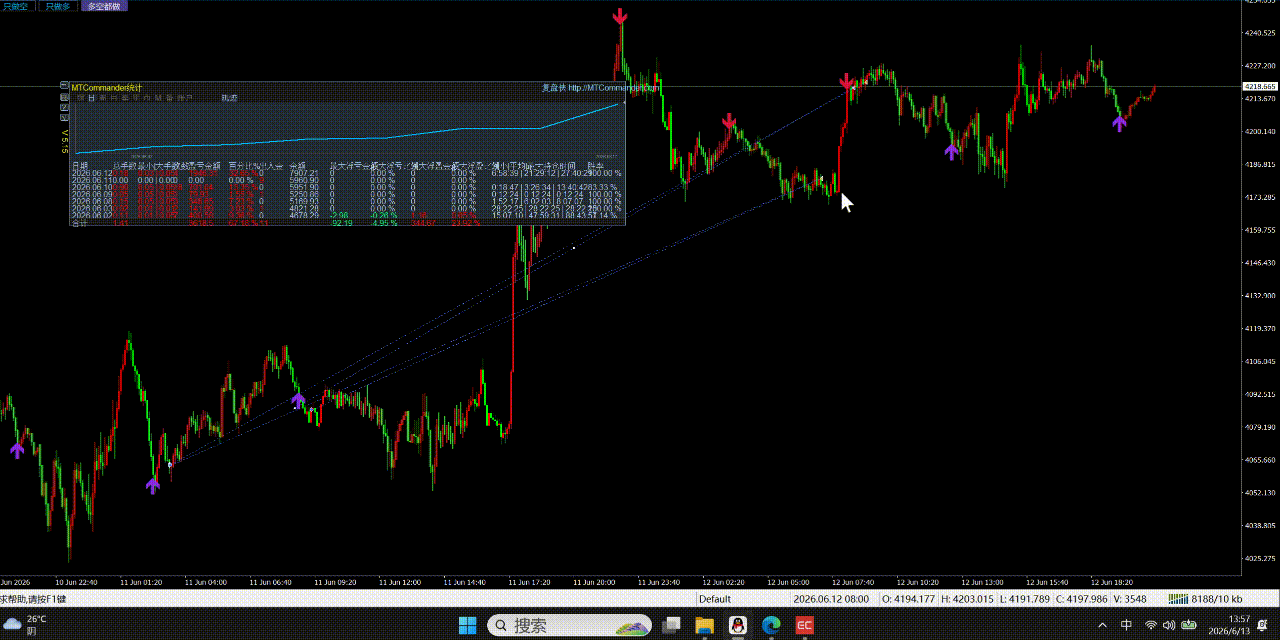Click the 搜索 taskbar search box

pos(568,626)
